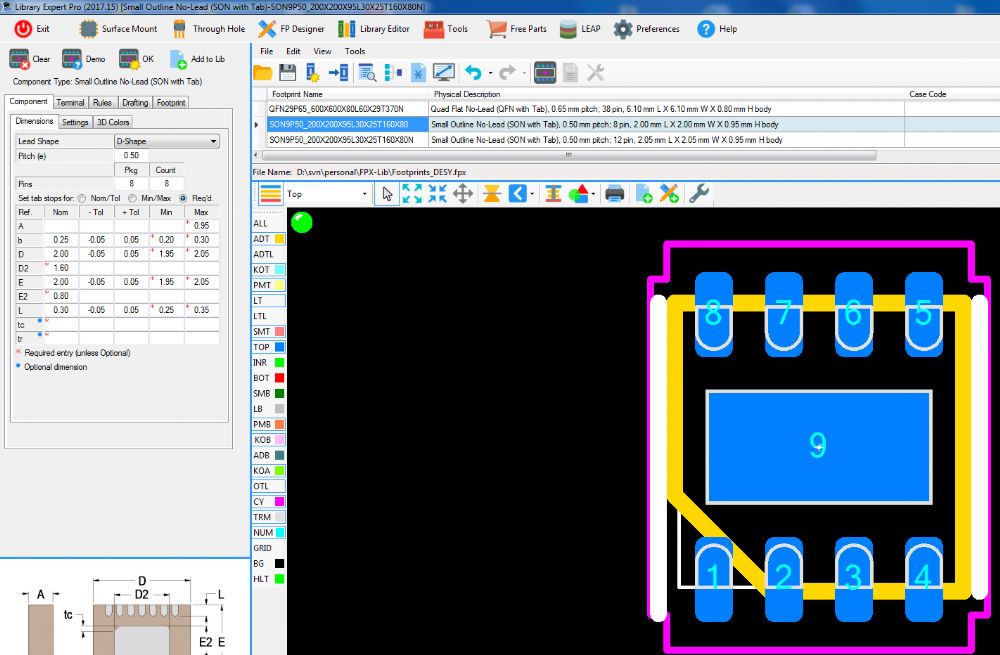Click the undo arrow icon
Image resolution: width=1000 pixels, height=655 pixels.
pos(473,73)
